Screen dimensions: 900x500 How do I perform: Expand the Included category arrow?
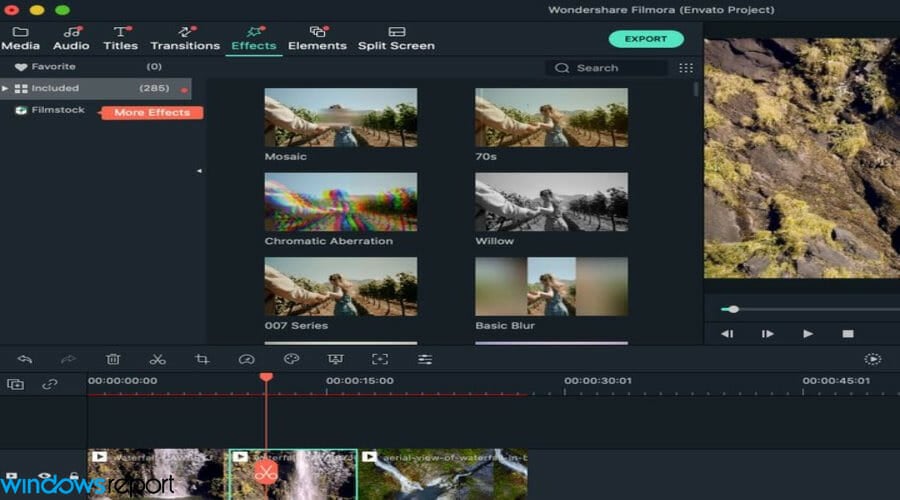click(x=5, y=88)
